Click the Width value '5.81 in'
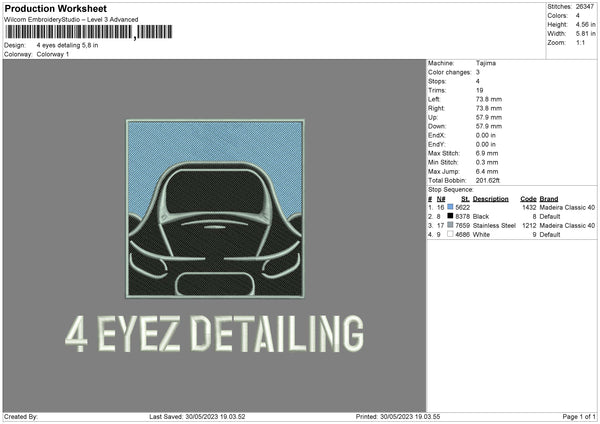The width and height of the screenshot is (600, 424). 585,34
